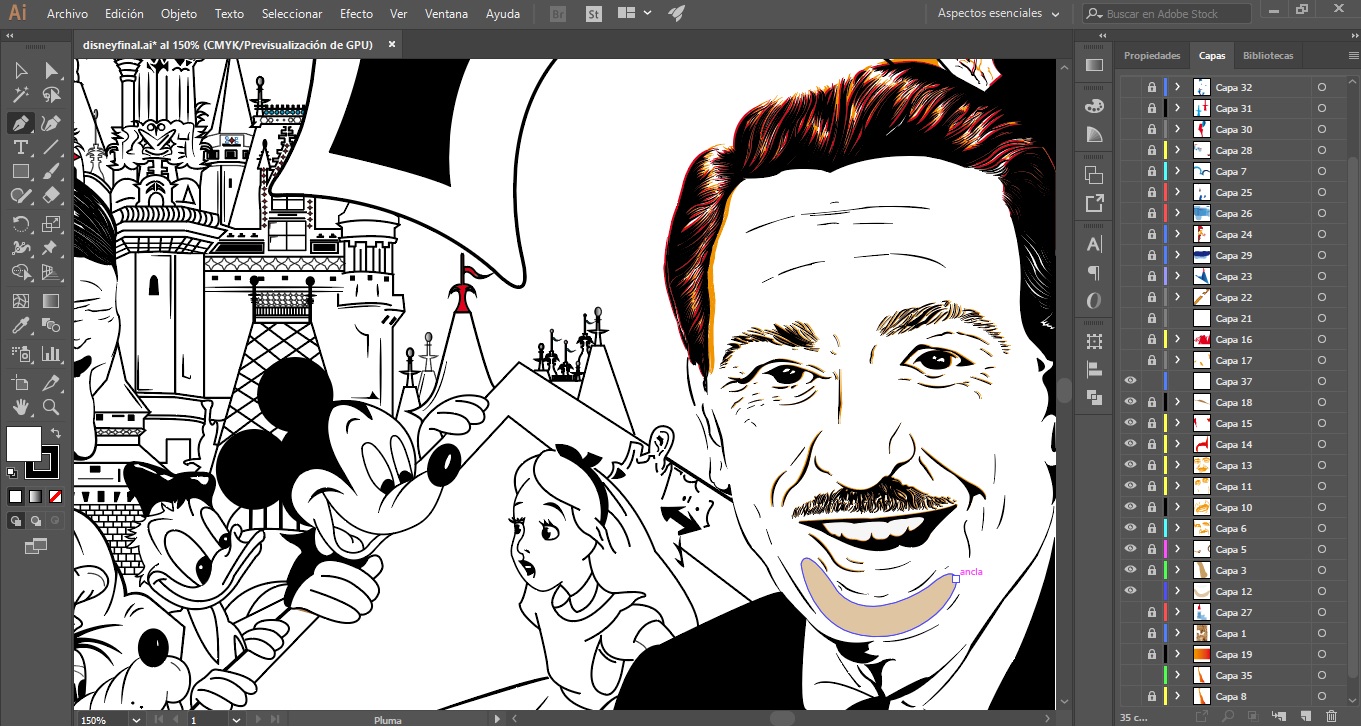Set paint to None (red slash)
Viewport: 1361px width, 727px height.
(x=56, y=496)
